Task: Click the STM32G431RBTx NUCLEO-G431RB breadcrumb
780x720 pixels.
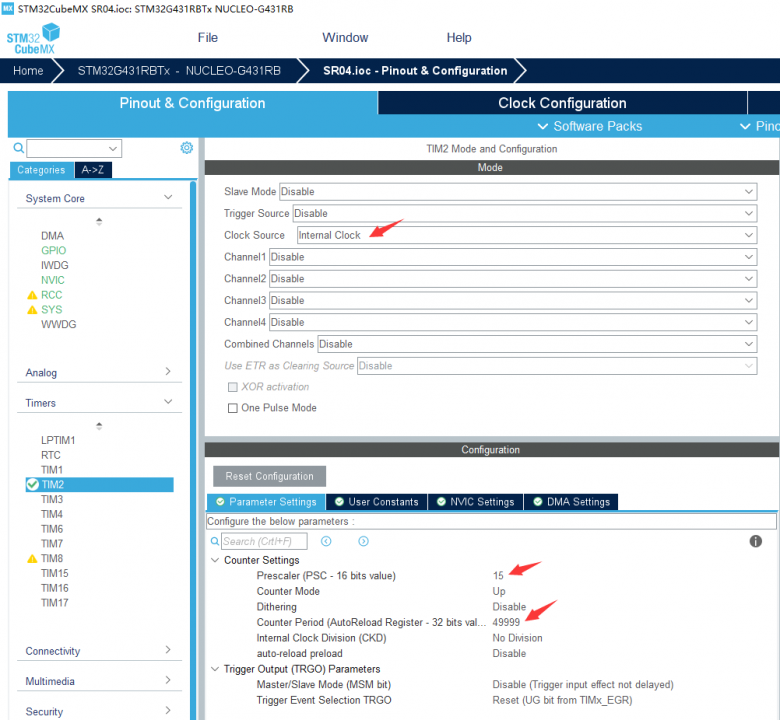Action: click(179, 71)
